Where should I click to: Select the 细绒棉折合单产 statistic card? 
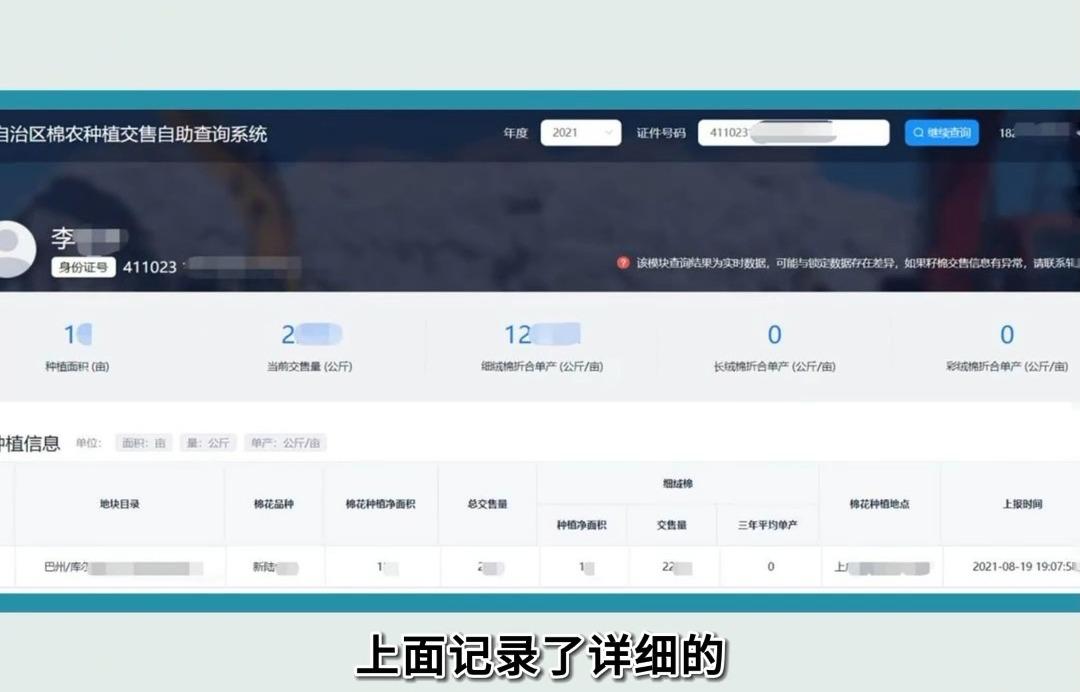(x=541, y=347)
